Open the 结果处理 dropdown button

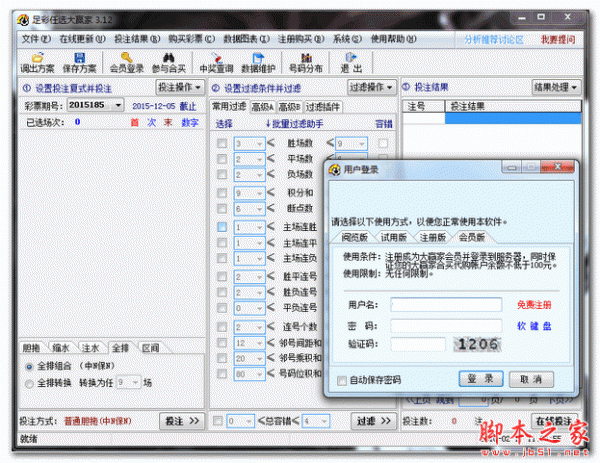point(556,88)
